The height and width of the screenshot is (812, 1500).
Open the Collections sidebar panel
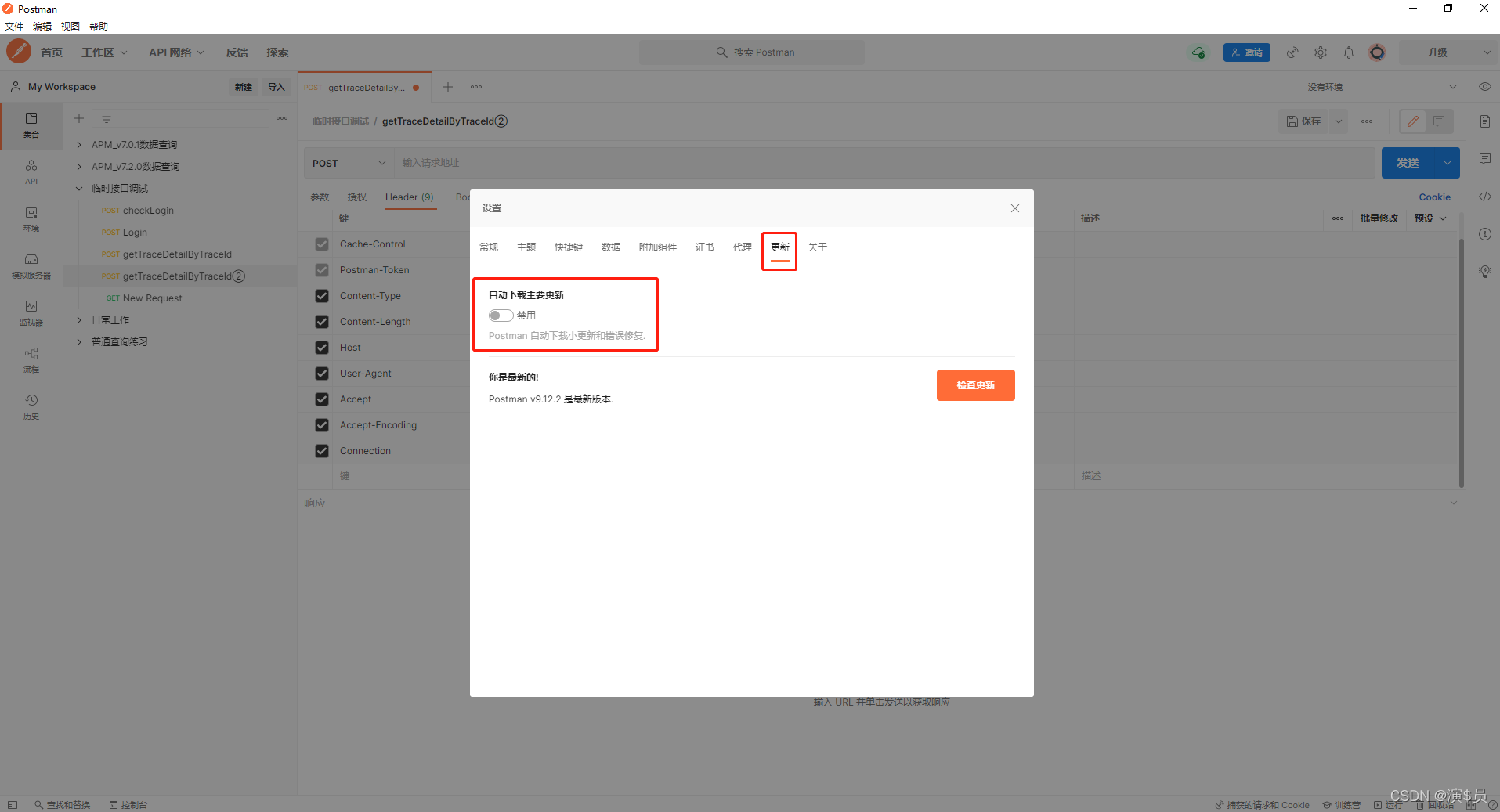click(31, 125)
